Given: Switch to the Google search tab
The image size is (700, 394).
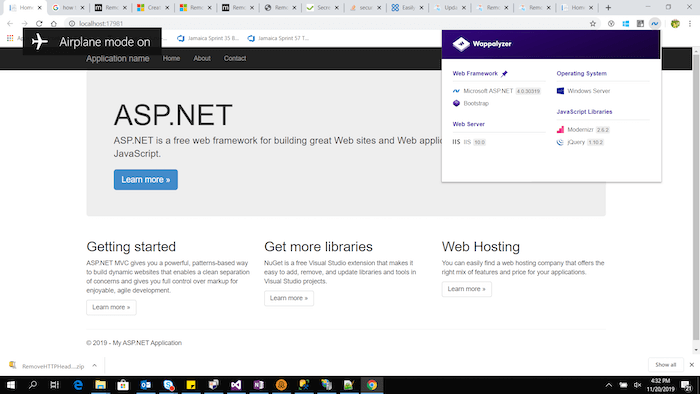Looking at the screenshot, I should (68, 8).
